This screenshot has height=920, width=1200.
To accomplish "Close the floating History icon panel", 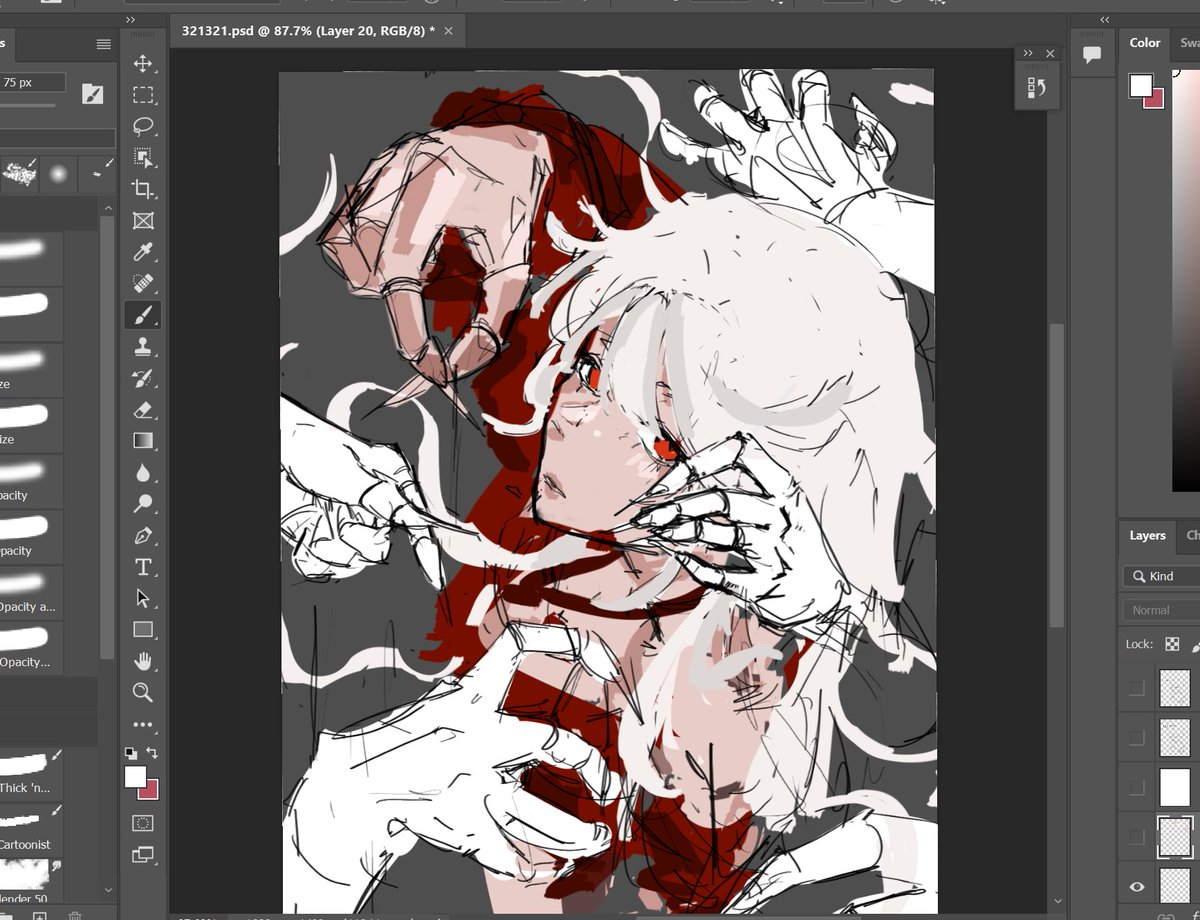I will coord(1050,53).
